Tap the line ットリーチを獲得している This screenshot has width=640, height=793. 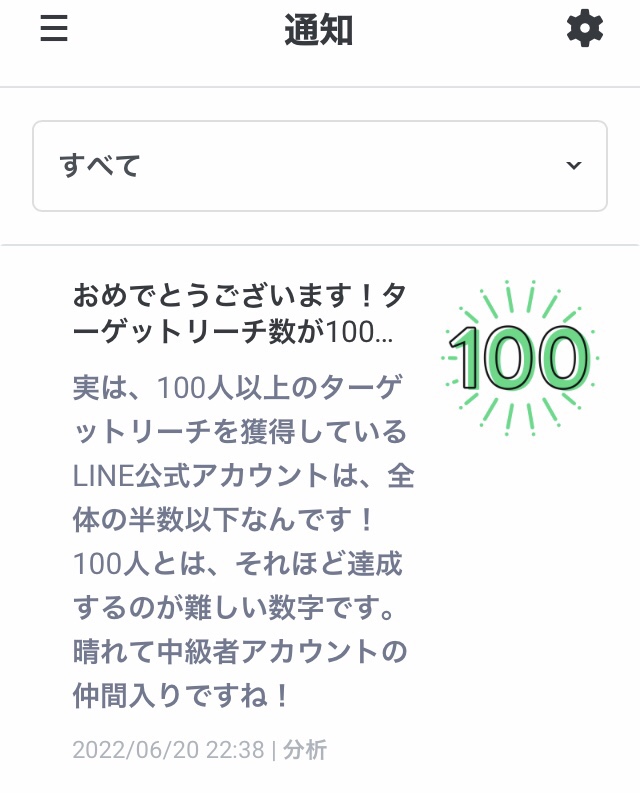pos(240,432)
